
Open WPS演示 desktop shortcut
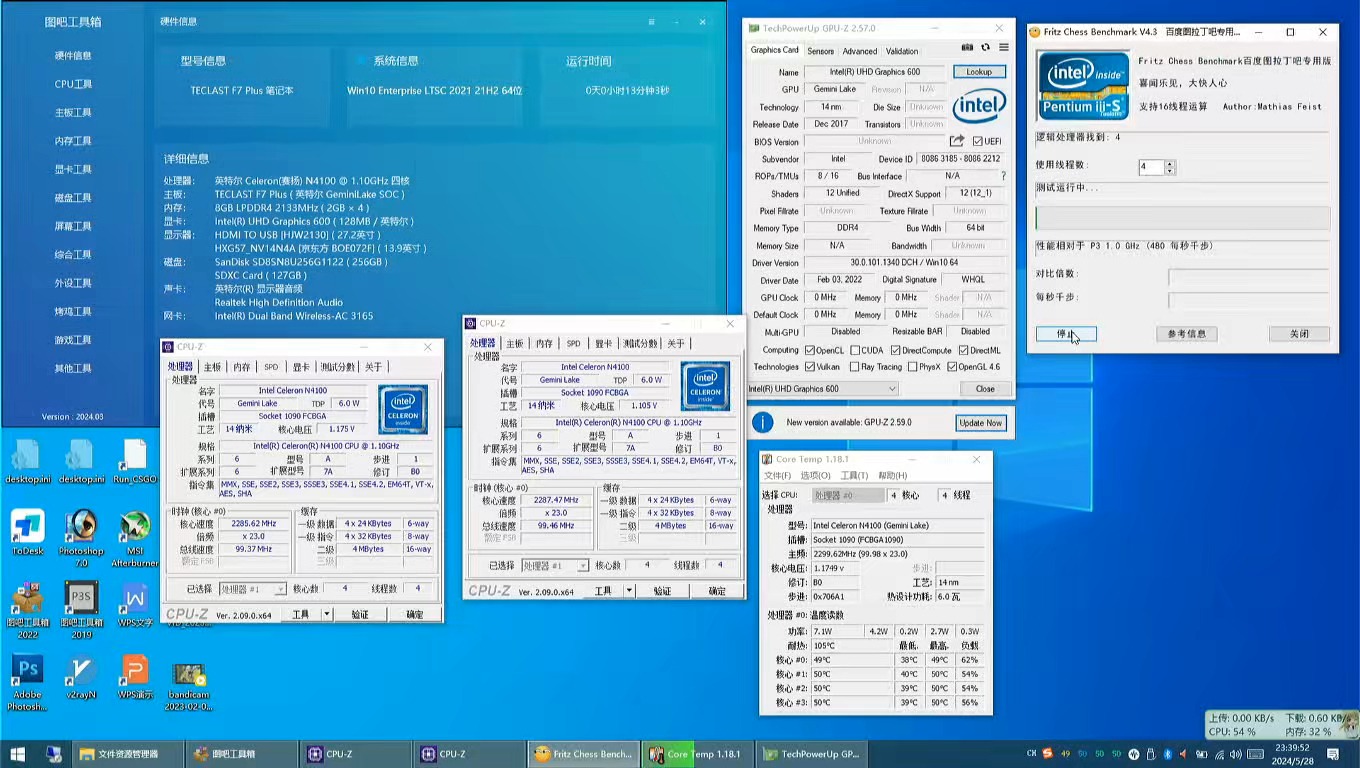point(135,676)
